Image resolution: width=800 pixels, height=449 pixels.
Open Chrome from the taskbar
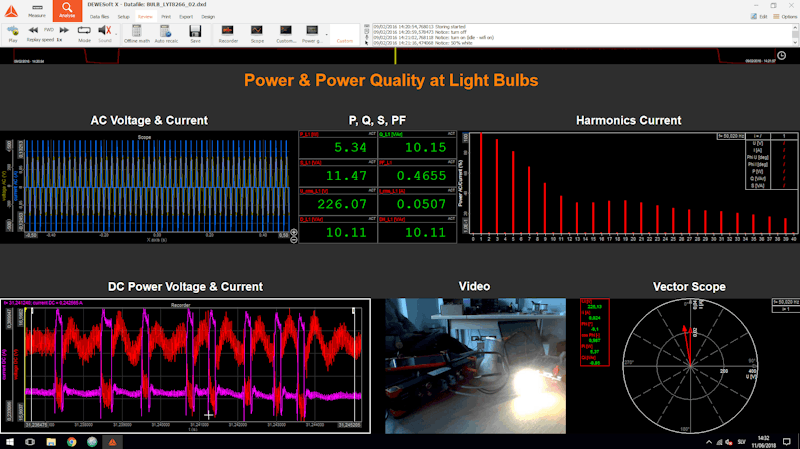coord(71,442)
